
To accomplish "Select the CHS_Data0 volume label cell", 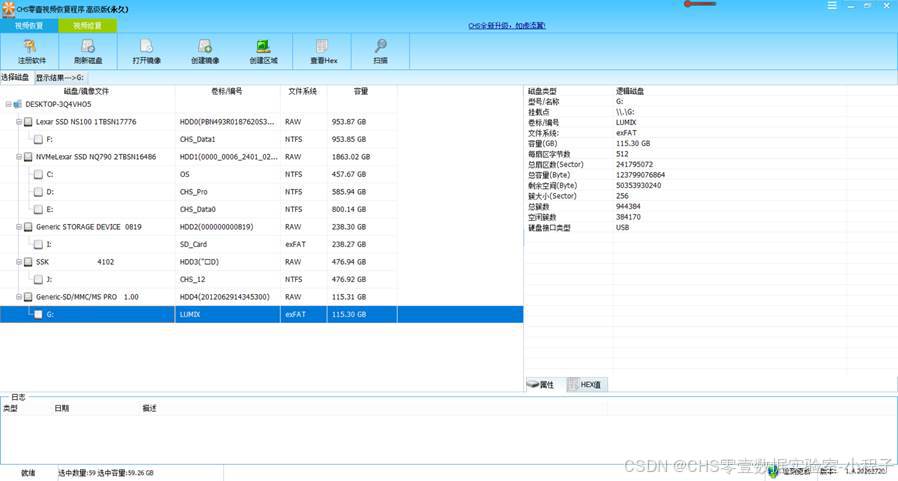I will pos(198,210).
